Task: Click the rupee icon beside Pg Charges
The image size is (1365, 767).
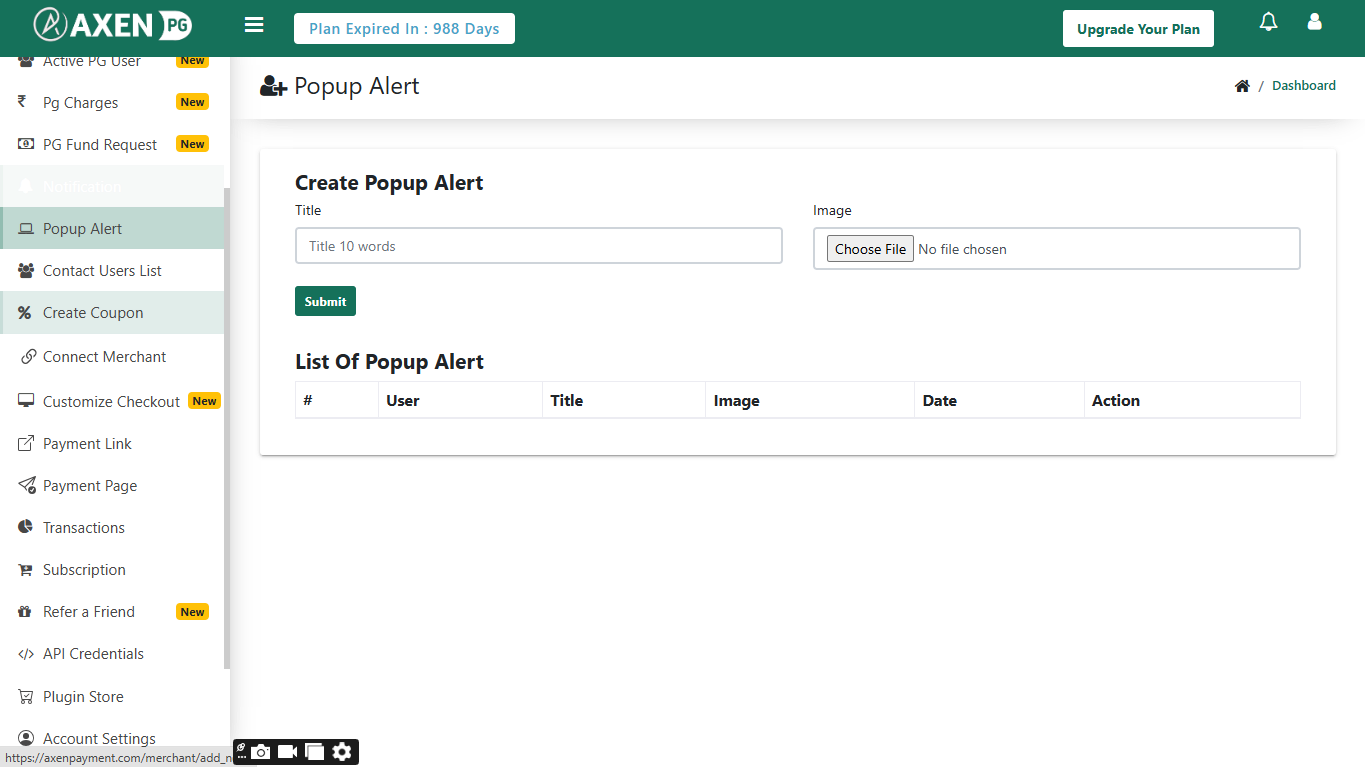Action: (22, 102)
